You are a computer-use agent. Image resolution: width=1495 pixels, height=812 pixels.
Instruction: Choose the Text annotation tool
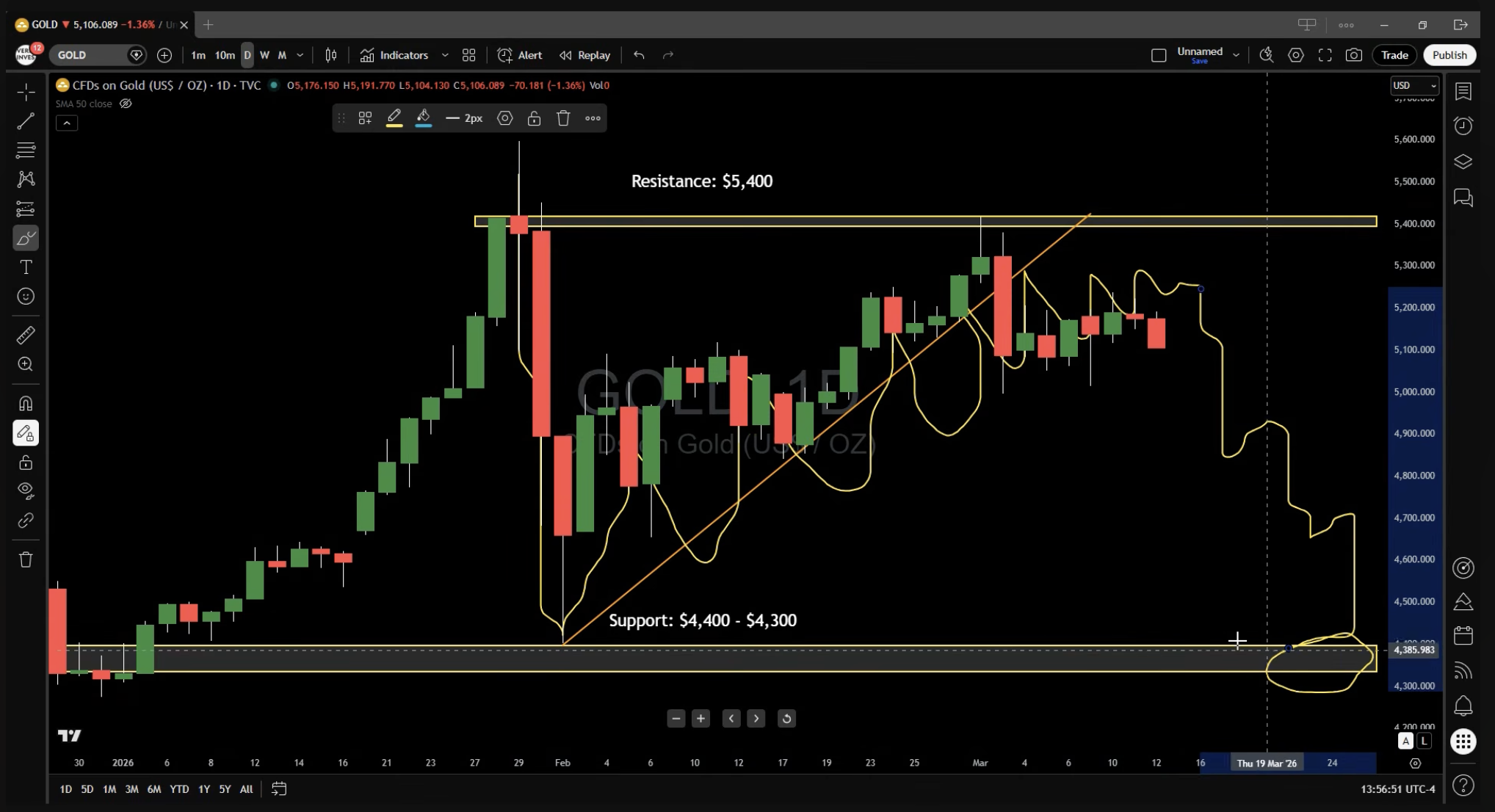click(26, 267)
